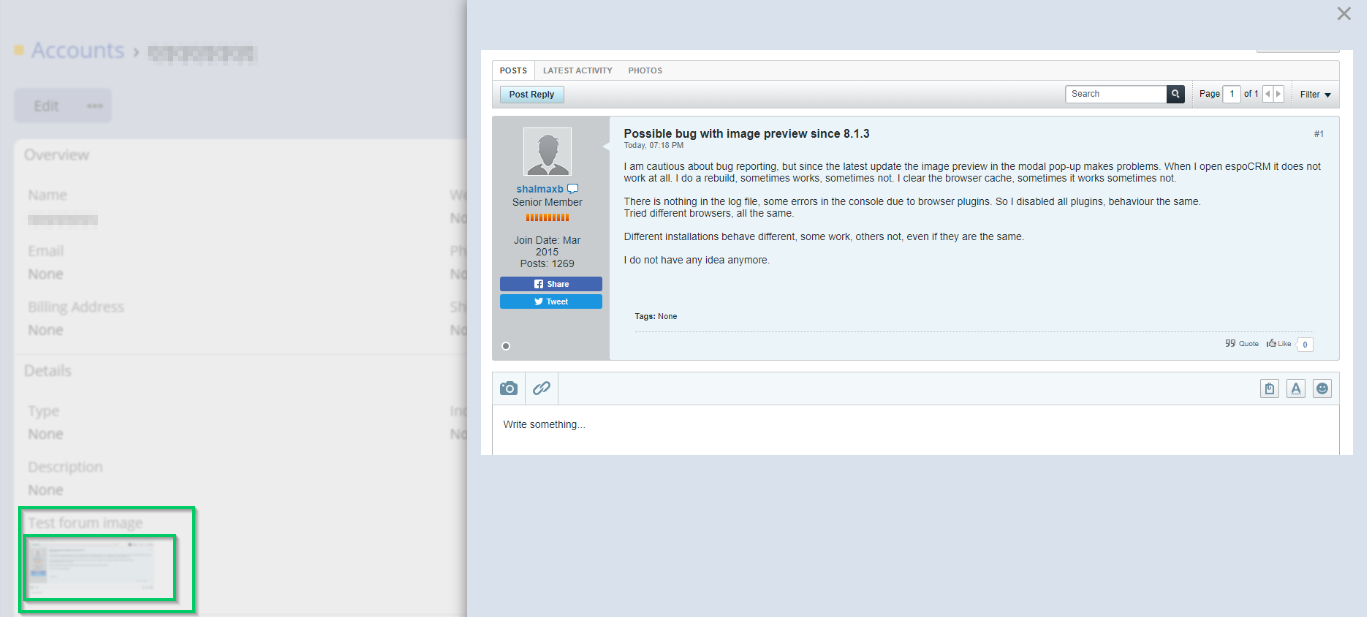Image resolution: width=1367 pixels, height=617 pixels.
Task: Click the Write something reply field
Action: pos(916,430)
